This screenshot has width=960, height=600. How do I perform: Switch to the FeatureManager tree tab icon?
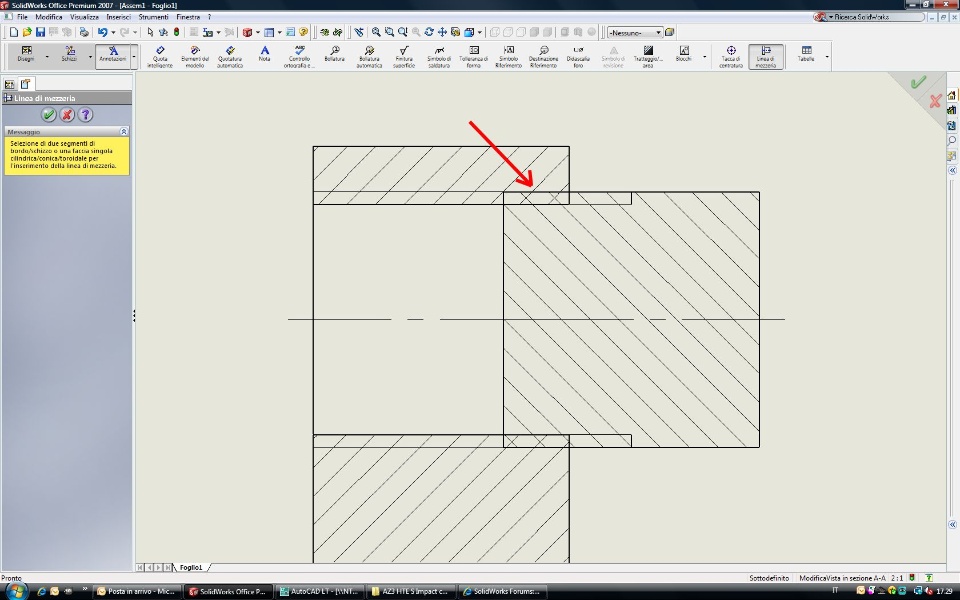point(9,84)
